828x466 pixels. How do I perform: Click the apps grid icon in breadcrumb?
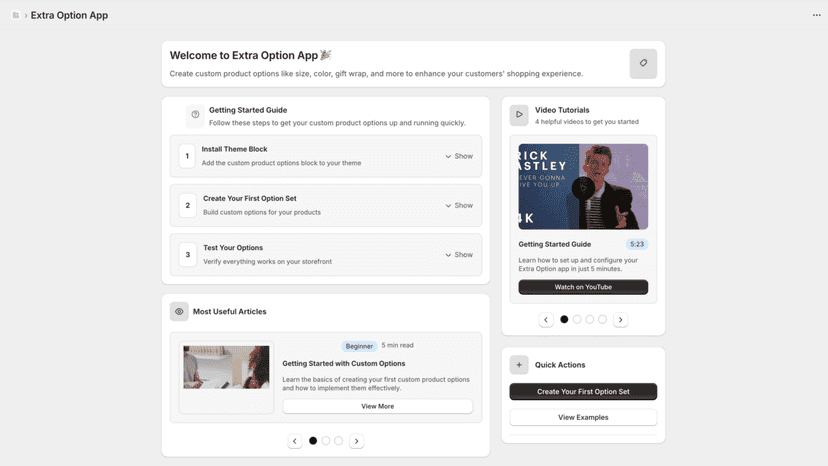(16, 15)
